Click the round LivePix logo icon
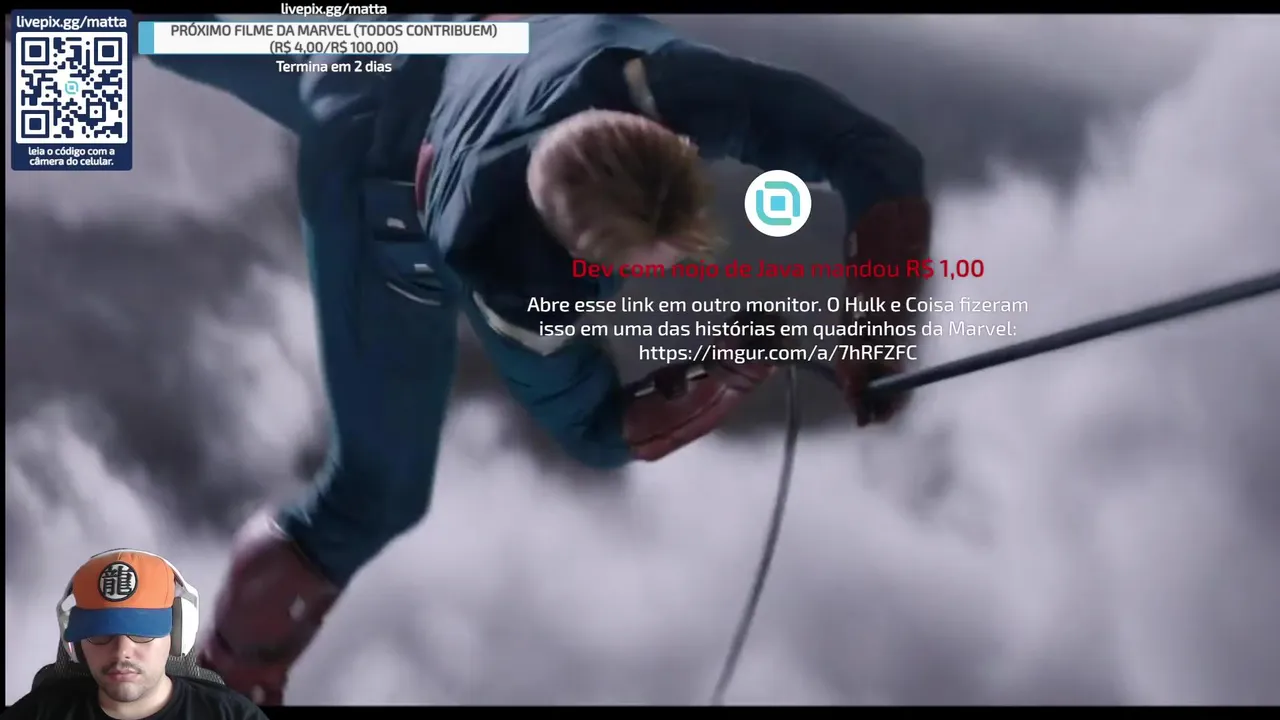Screen dimensions: 1280x720 pos(778,204)
